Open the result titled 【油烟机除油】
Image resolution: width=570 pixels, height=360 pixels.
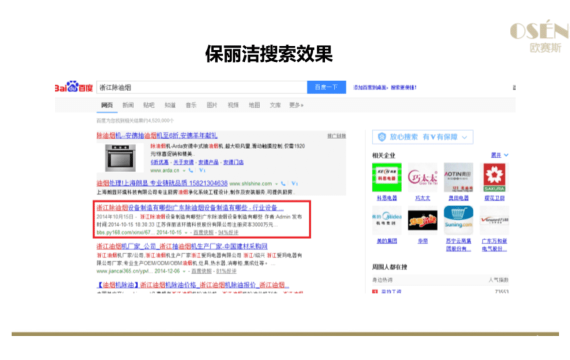tap(193, 285)
